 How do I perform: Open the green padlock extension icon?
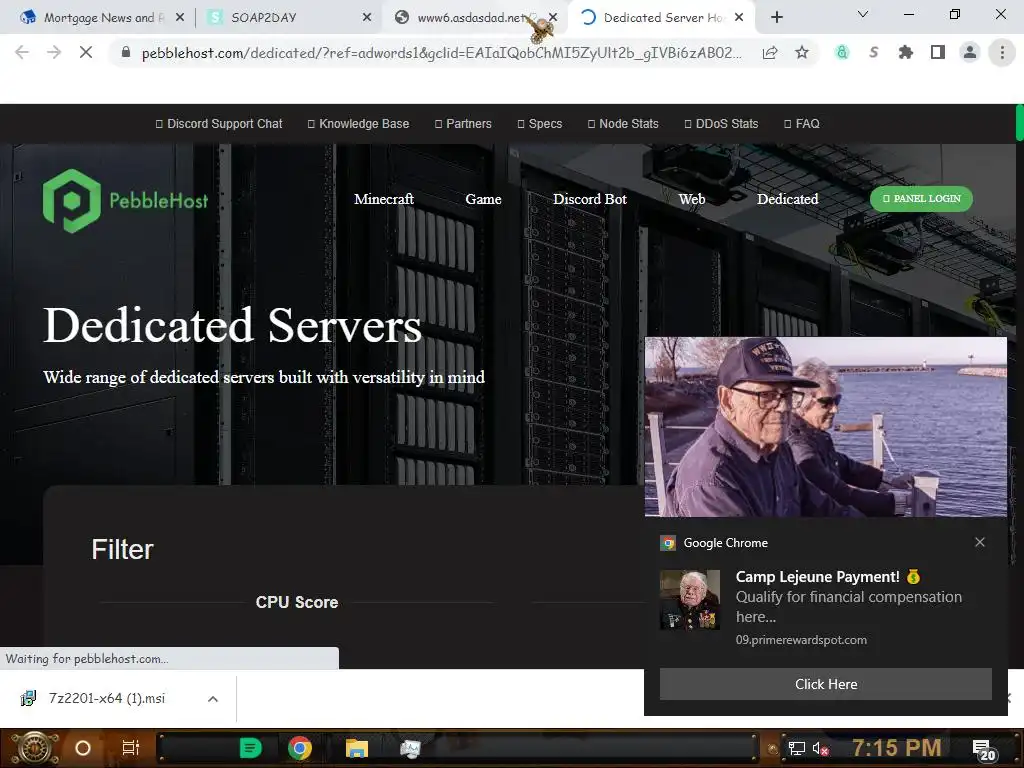842,52
